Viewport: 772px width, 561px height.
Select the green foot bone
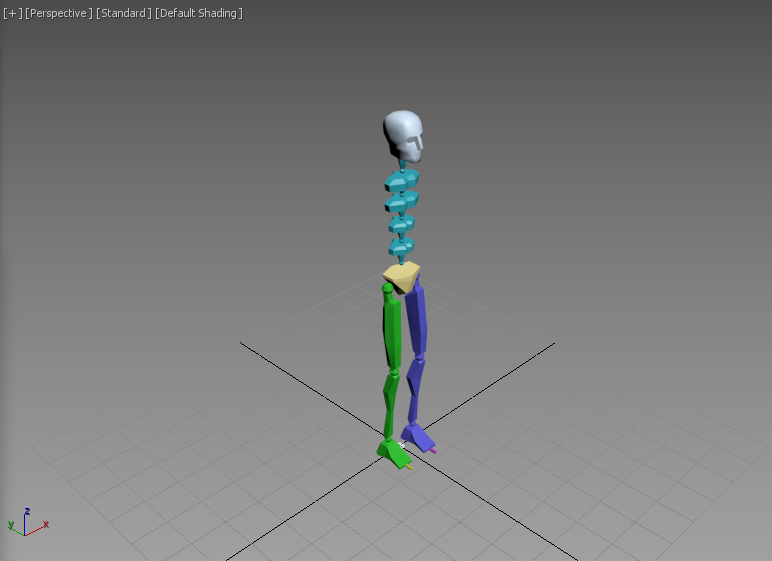[x=394, y=453]
